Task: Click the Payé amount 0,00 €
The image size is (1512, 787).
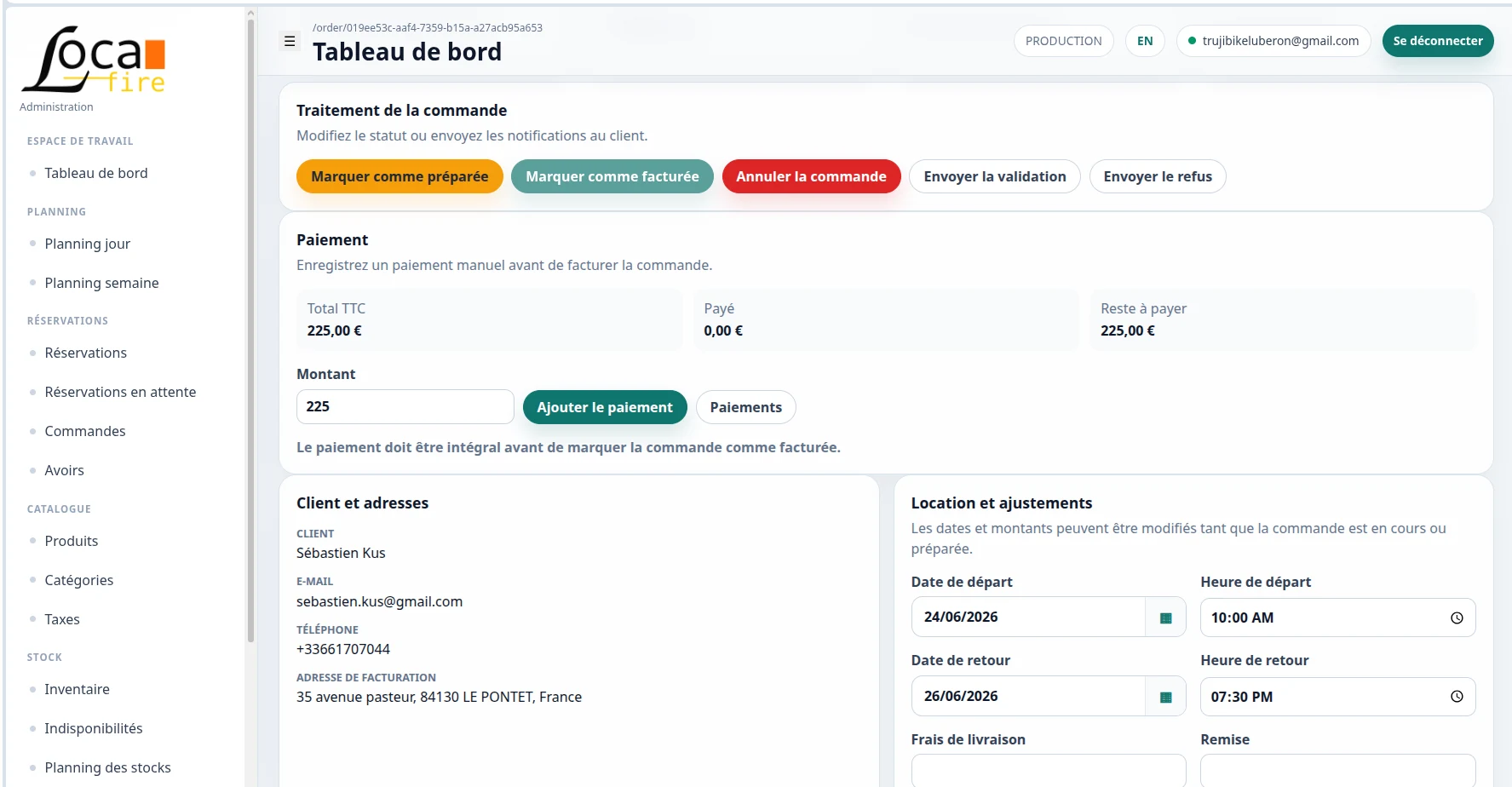Action: tap(723, 330)
